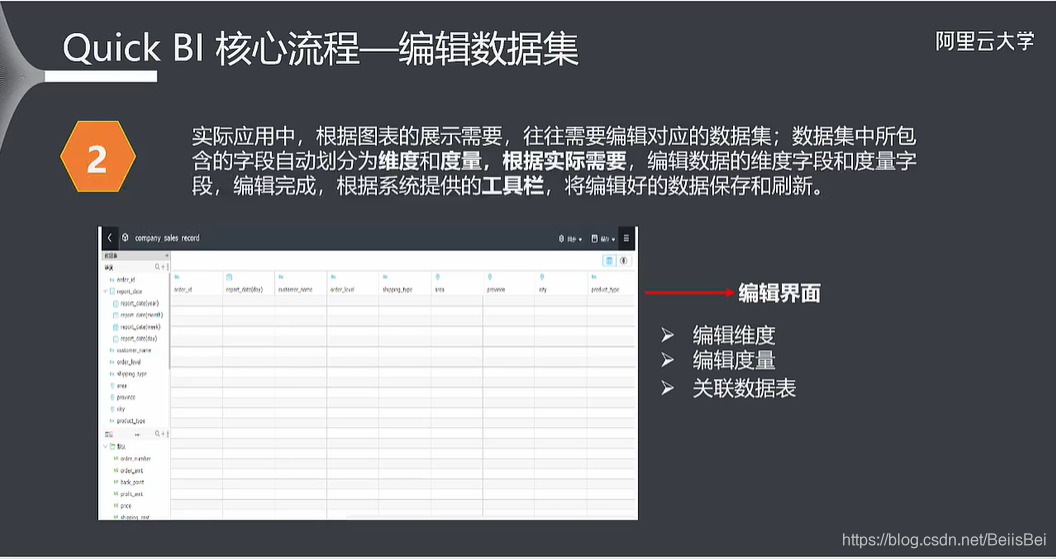The width and height of the screenshot is (1056, 559).
Task: Select order_id in the dimension tree
Action: tap(126, 280)
